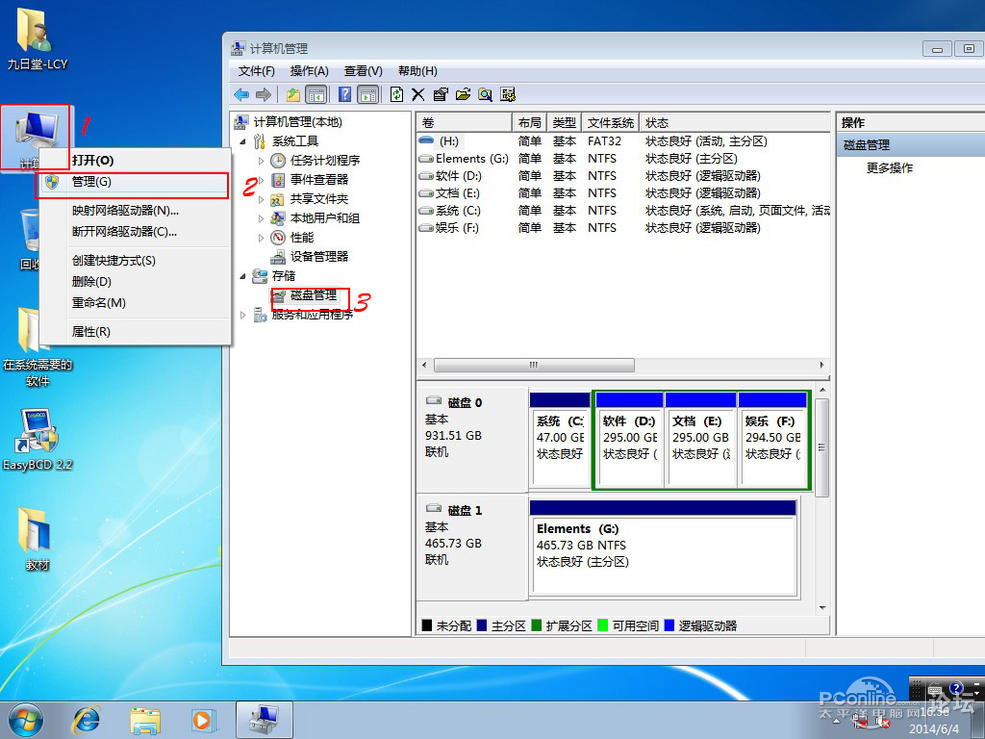Open EasyBCD 2.2 desktop shortcut
The height and width of the screenshot is (739, 985).
coord(37,440)
